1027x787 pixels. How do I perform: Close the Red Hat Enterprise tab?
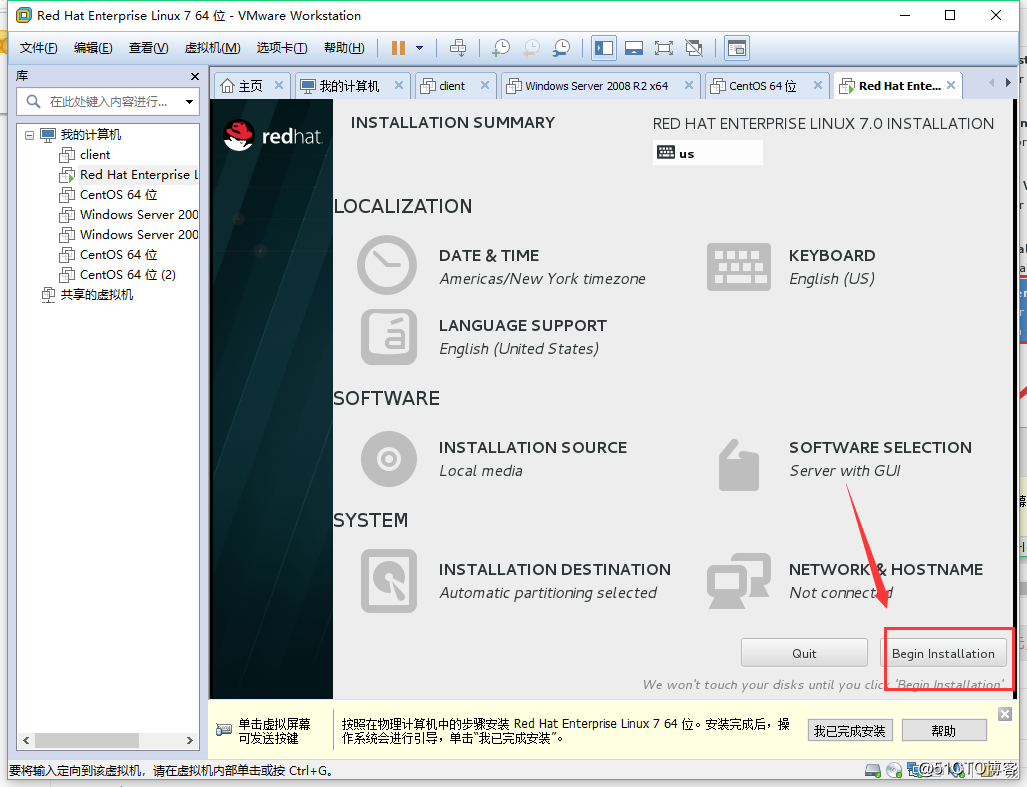pos(951,85)
